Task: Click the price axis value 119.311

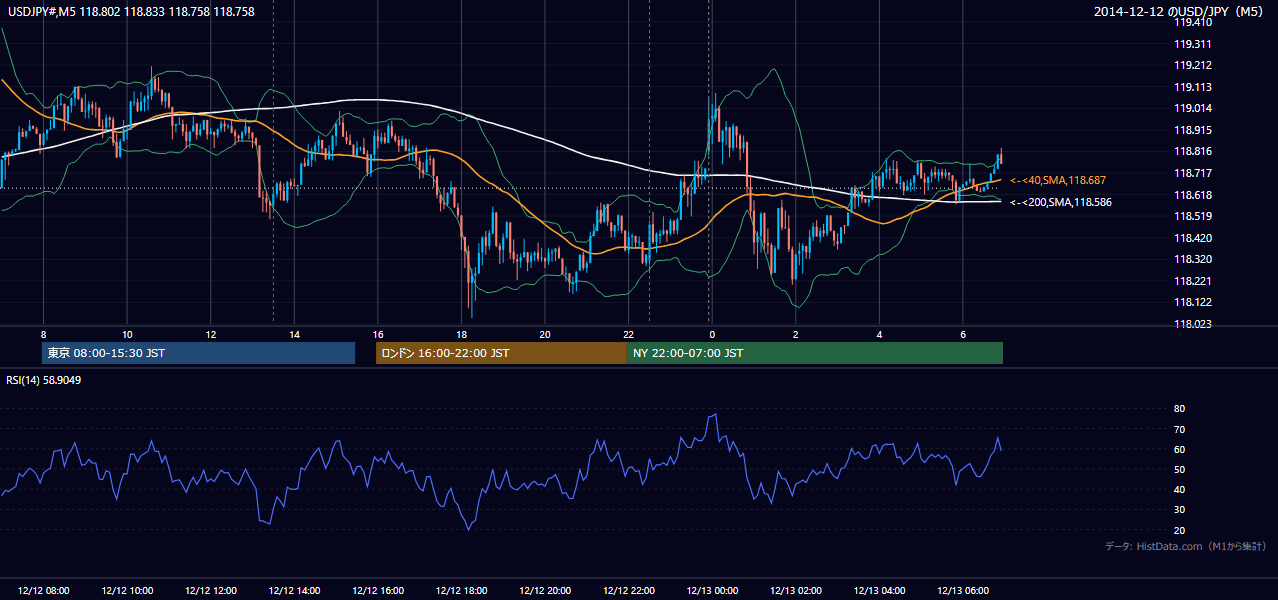Action: (1192, 44)
